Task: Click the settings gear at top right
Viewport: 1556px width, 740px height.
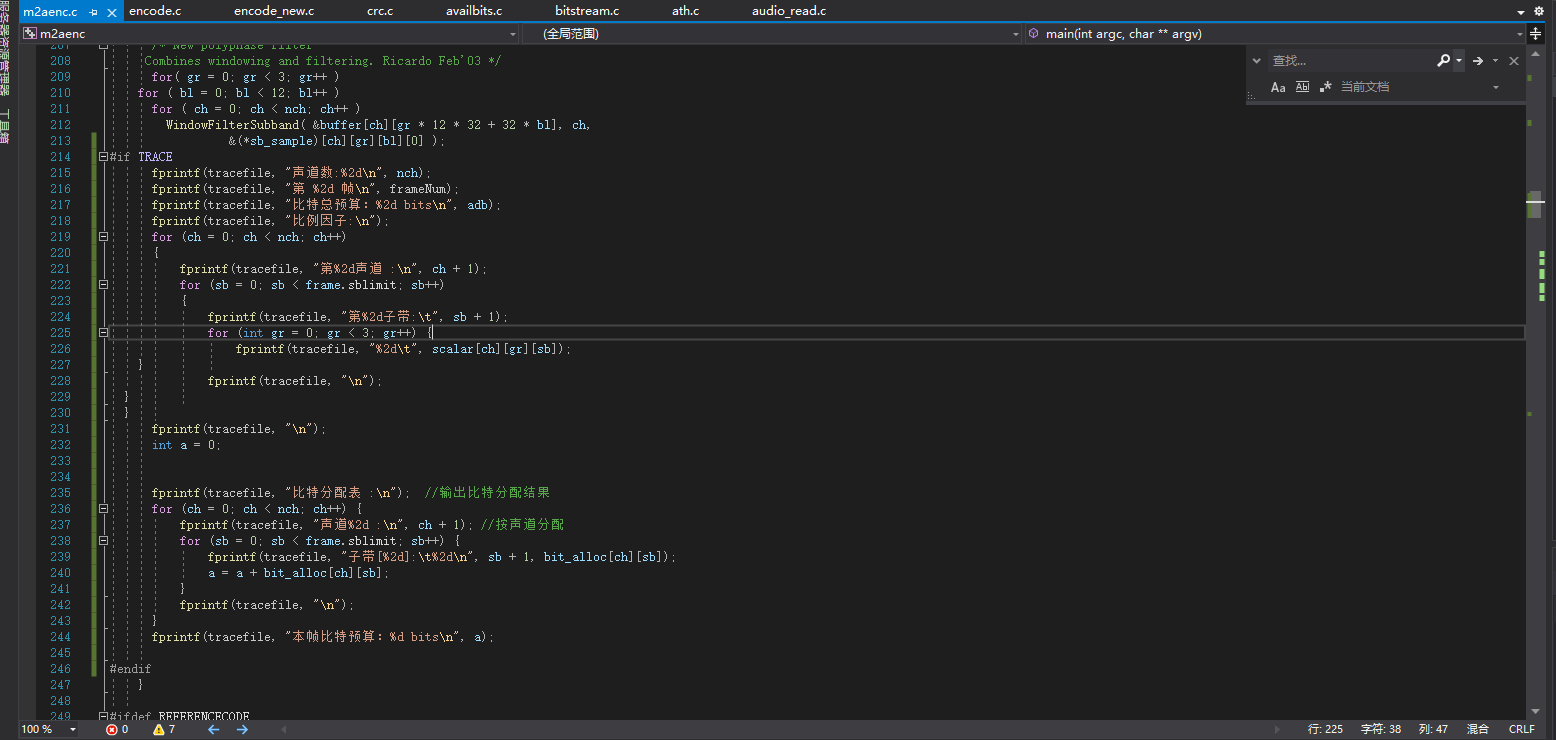Action: click(x=1539, y=11)
